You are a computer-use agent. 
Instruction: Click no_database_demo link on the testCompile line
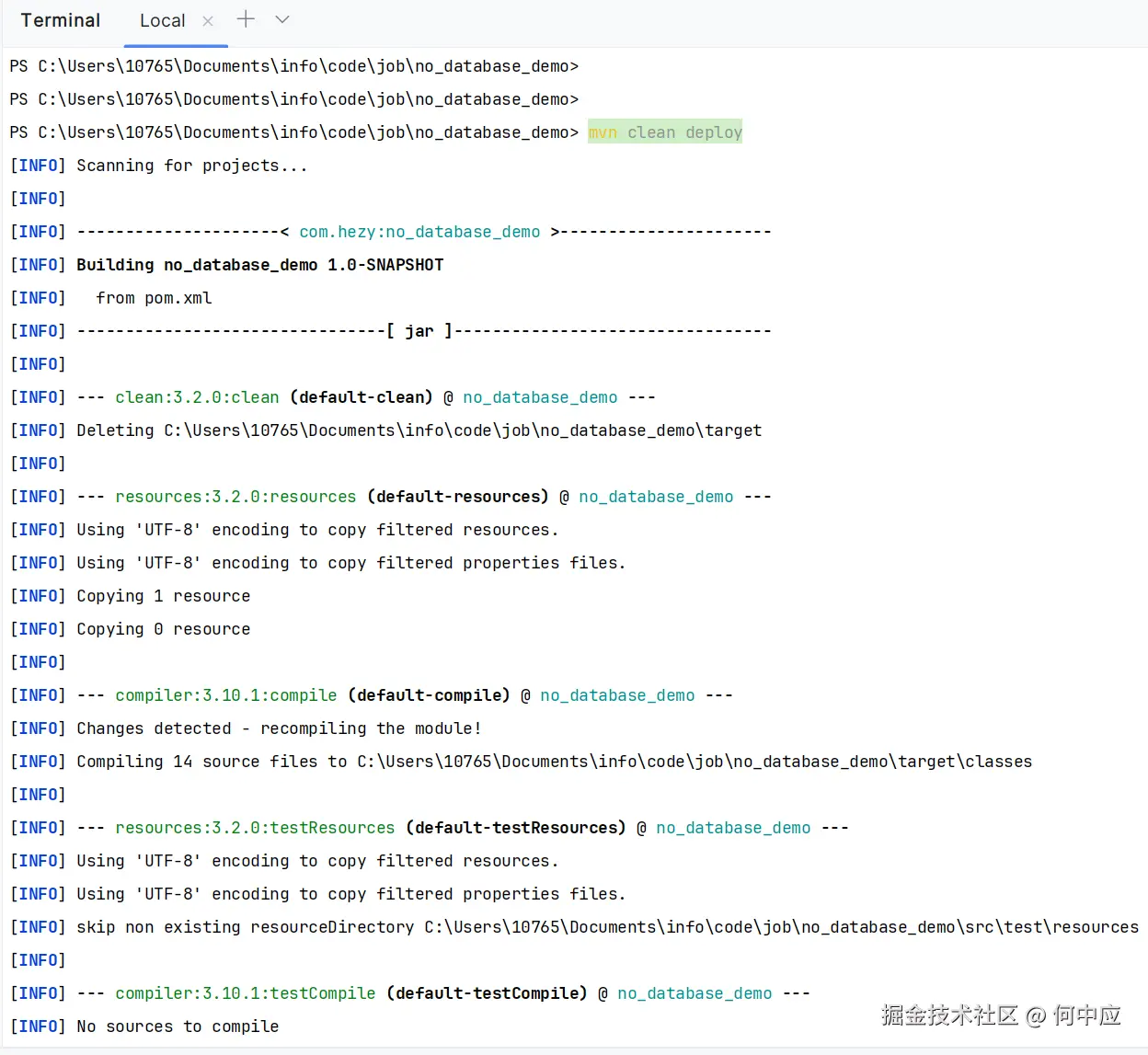coord(695,993)
